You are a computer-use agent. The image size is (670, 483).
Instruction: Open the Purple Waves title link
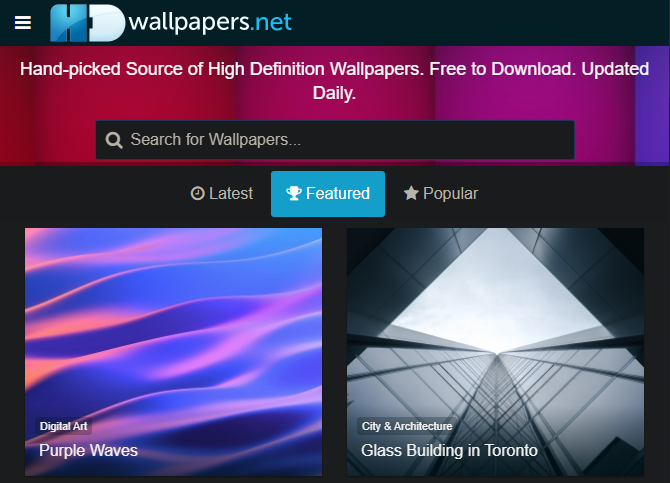click(x=88, y=451)
